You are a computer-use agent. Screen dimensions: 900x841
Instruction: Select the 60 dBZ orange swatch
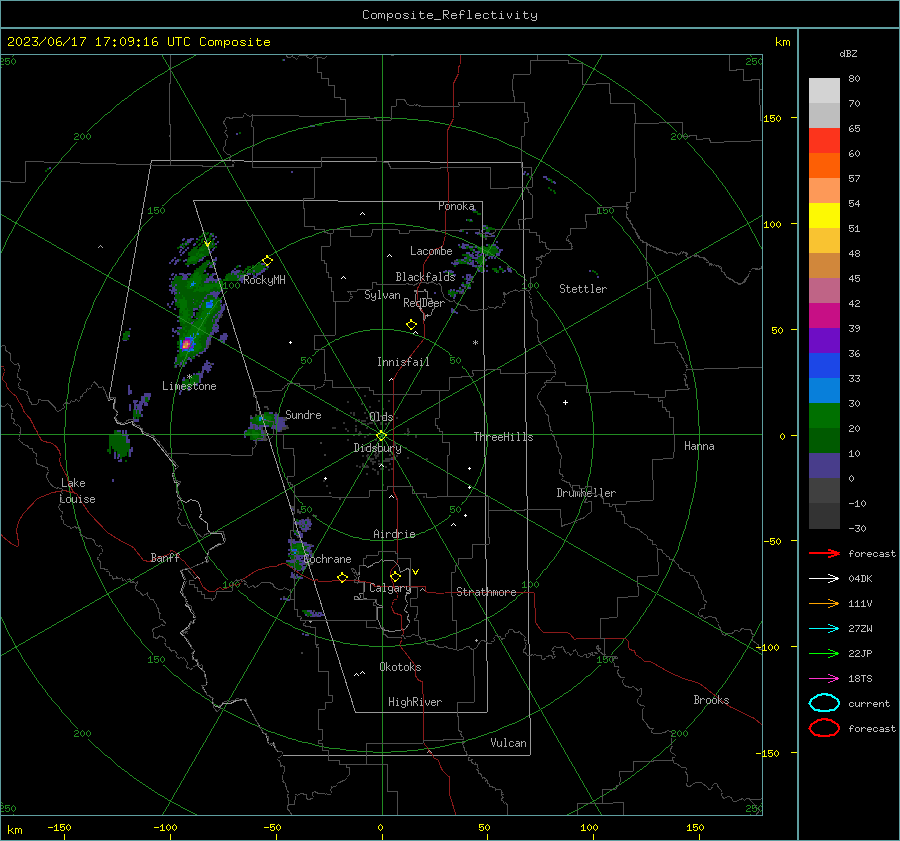click(x=824, y=166)
